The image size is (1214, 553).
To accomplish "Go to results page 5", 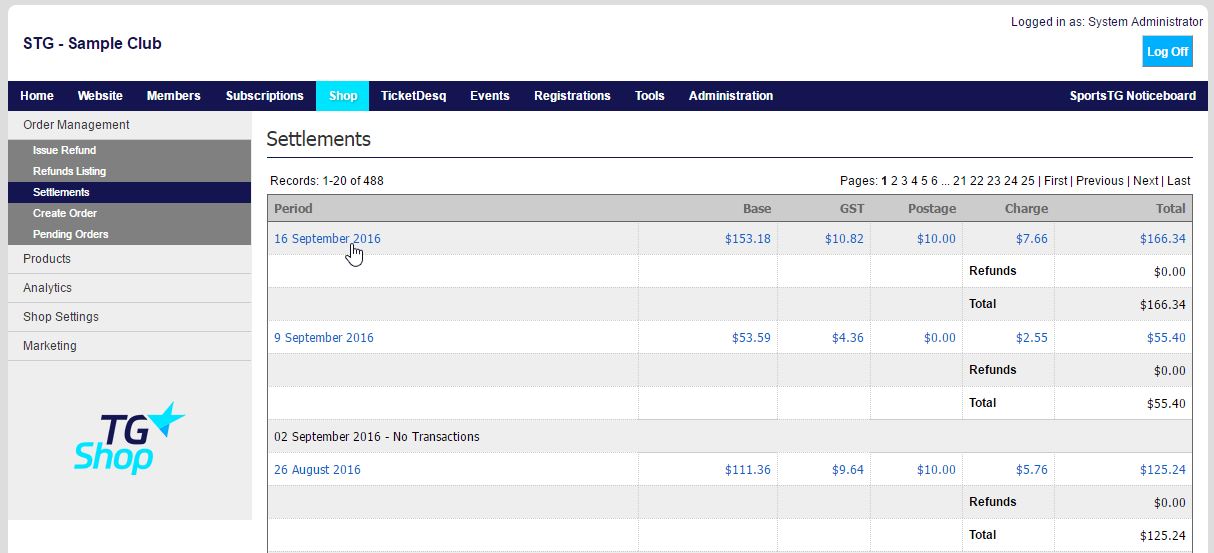I will point(925,181).
